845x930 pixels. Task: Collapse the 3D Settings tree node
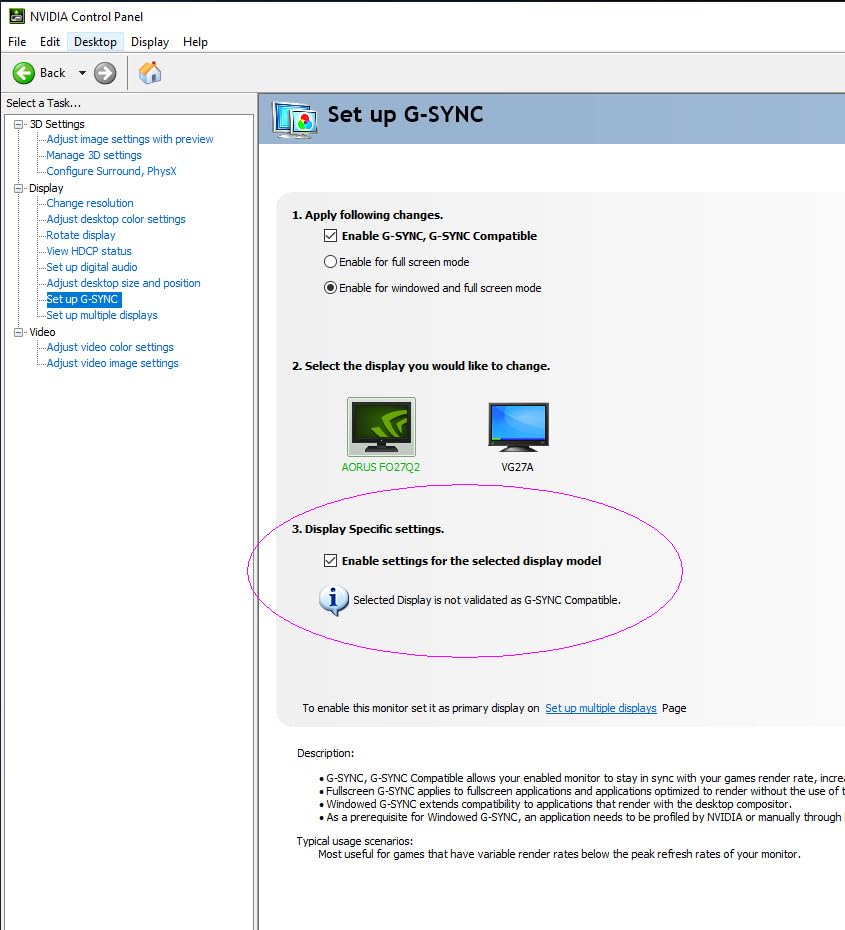(x=18, y=124)
